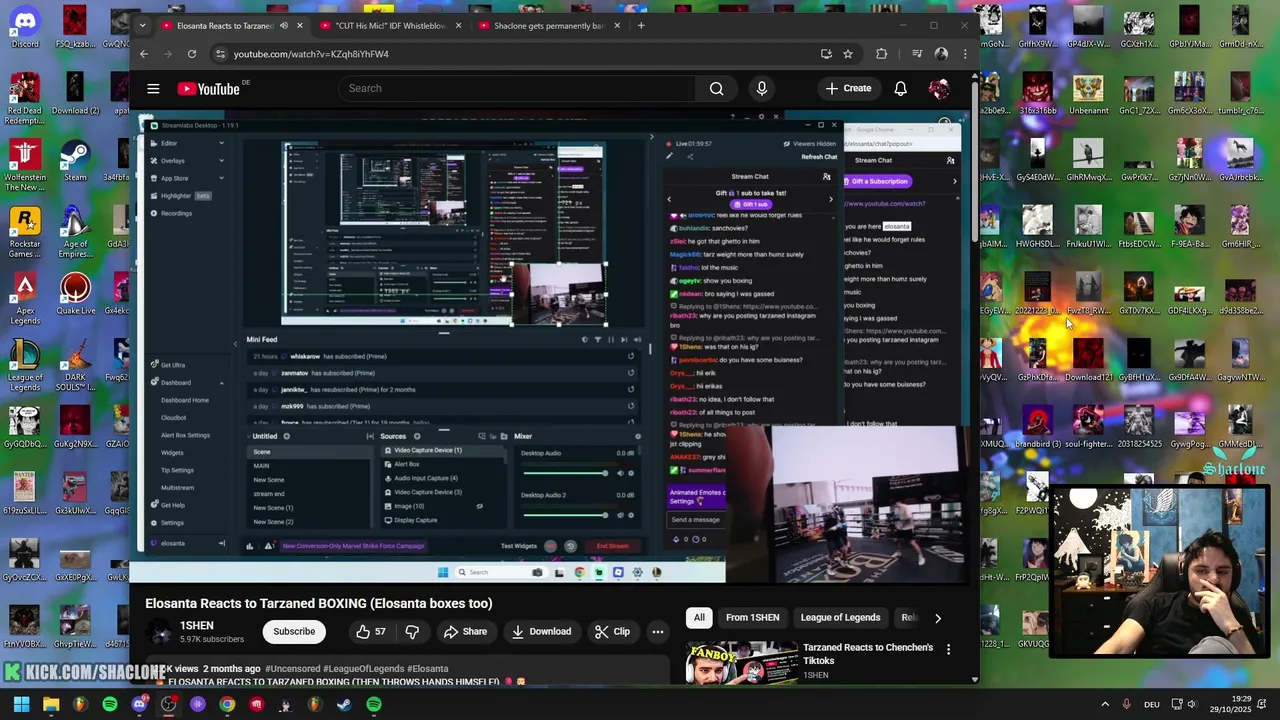Switch DEU keyboard language in tray
Image resolution: width=1280 pixels, height=720 pixels.
tap(1152, 704)
